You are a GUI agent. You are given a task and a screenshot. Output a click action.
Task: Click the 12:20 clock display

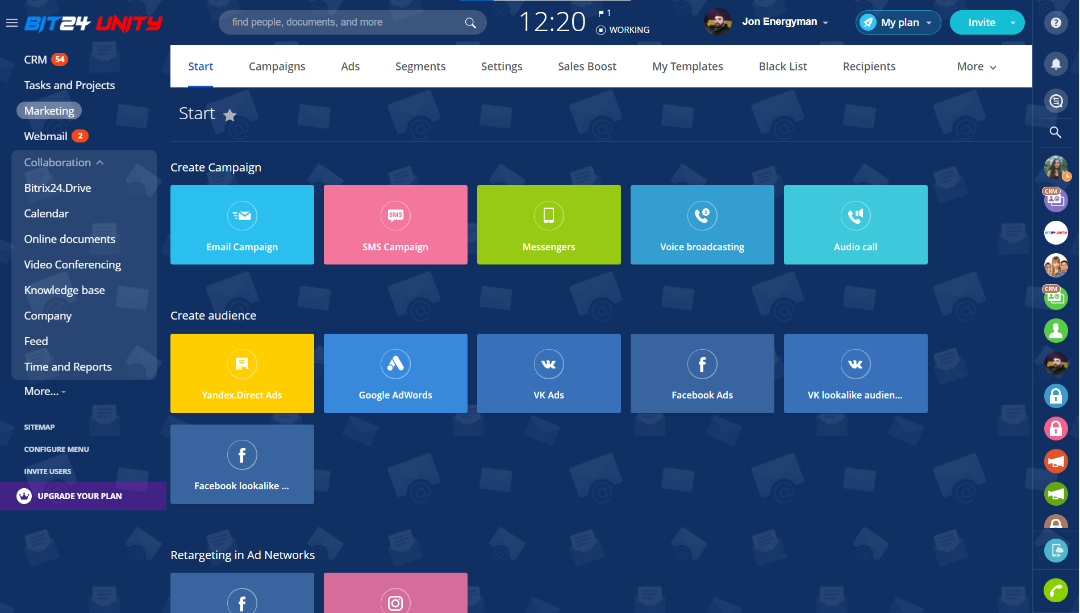click(x=552, y=22)
